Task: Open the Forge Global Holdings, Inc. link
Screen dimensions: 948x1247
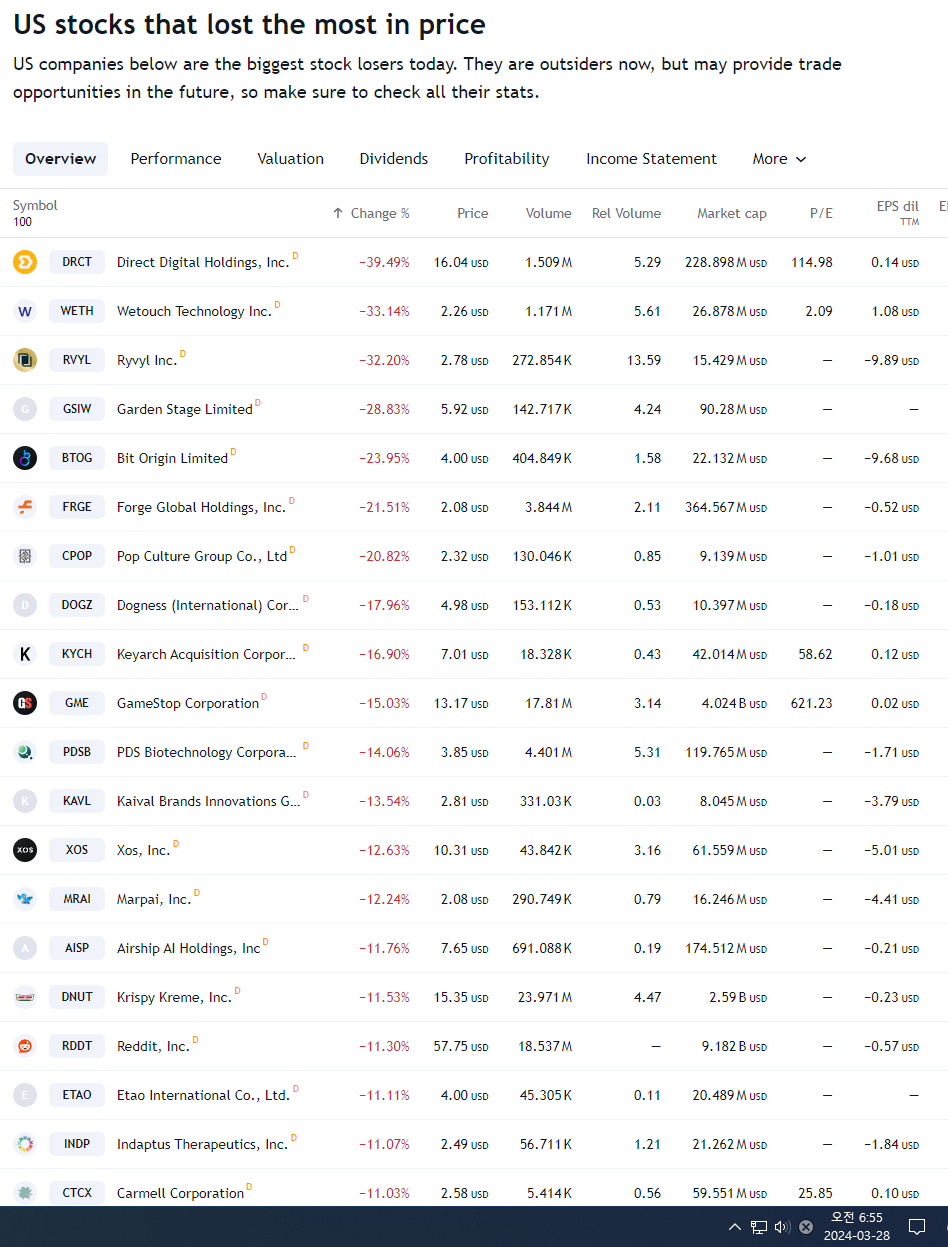Action: click(201, 507)
